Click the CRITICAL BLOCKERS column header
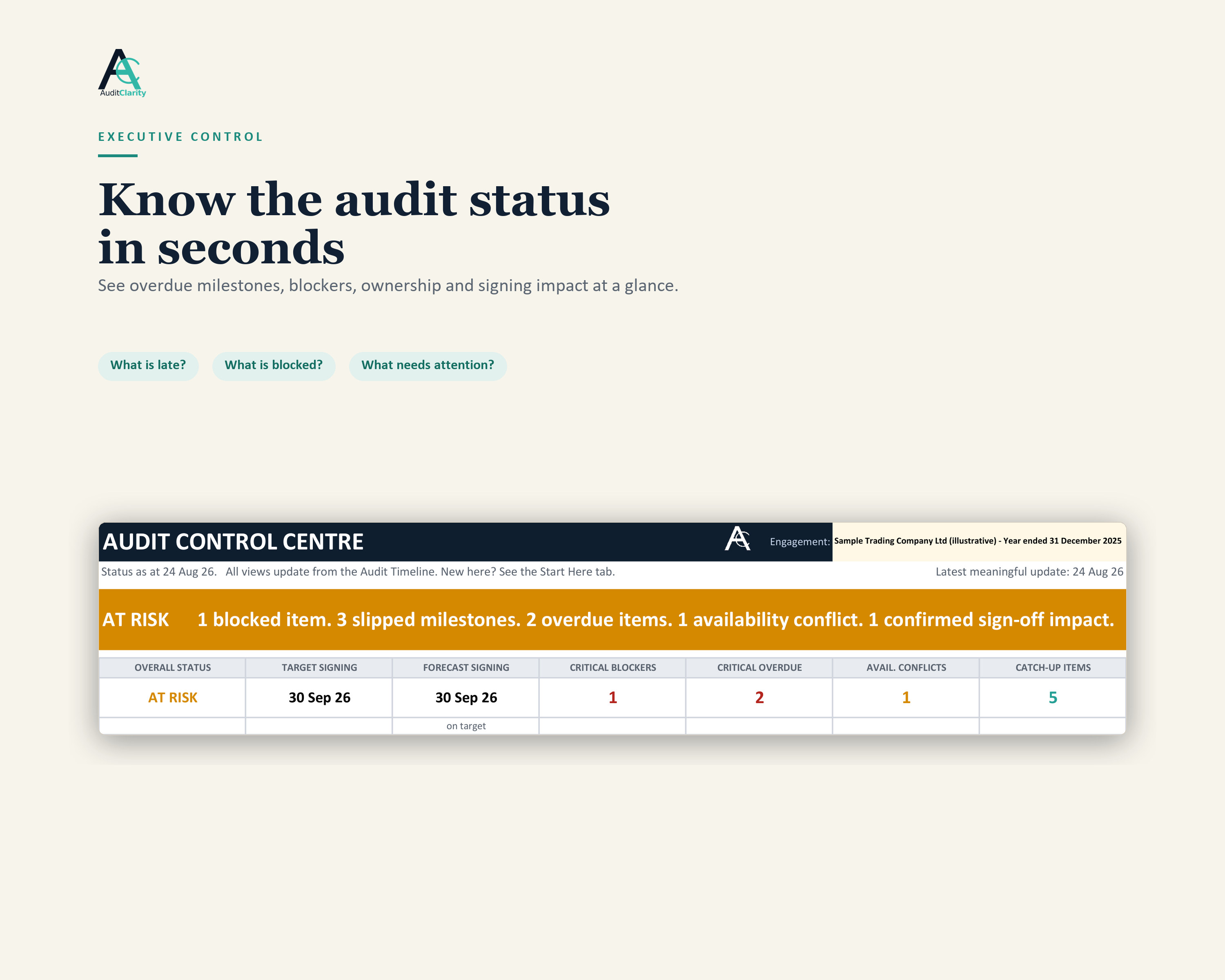The image size is (1225, 980). pyautogui.click(x=612, y=668)
